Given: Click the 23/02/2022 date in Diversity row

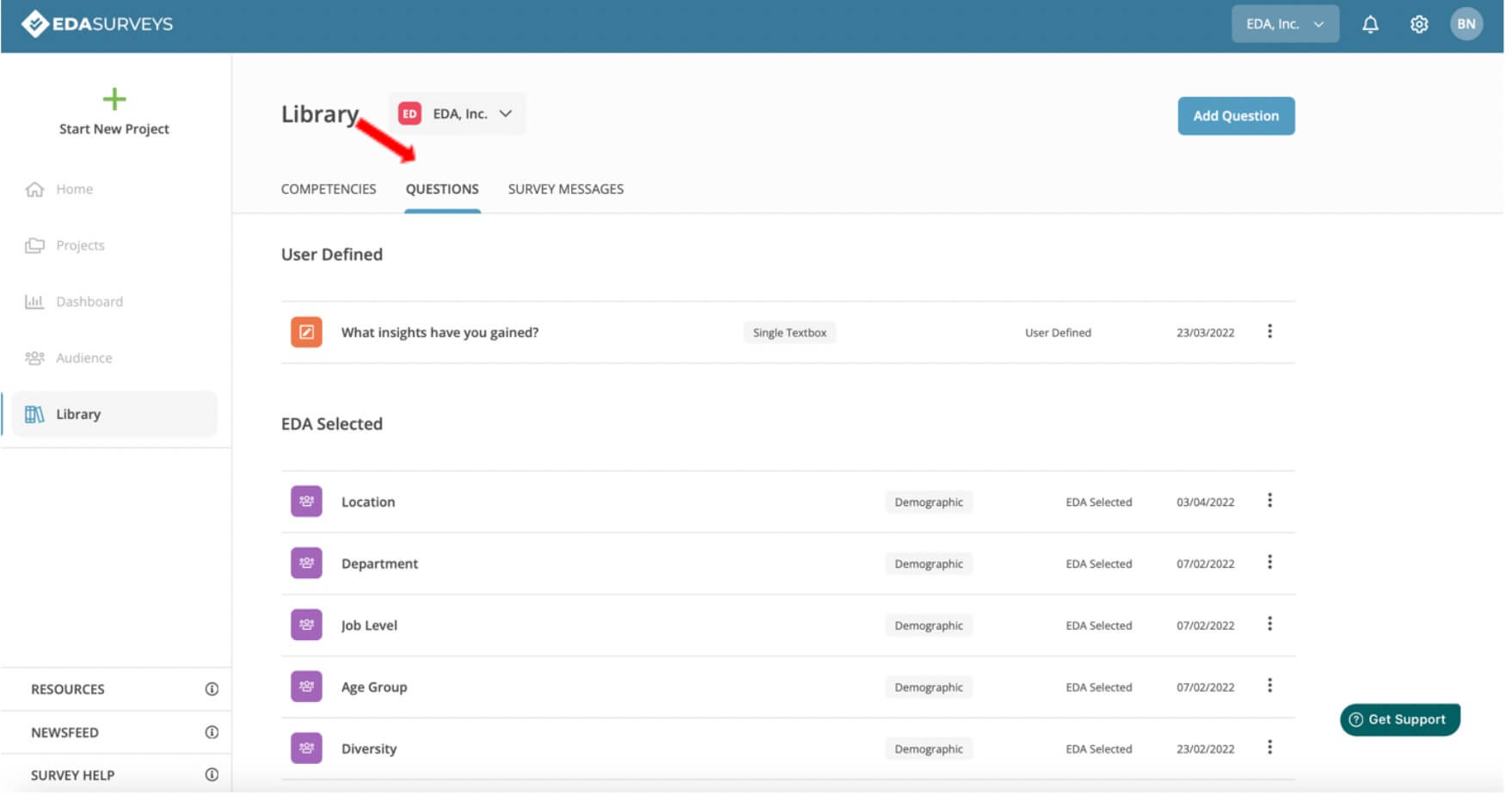Looking at the screenshot, I should pyautogui.click(x=1205, y=749).
